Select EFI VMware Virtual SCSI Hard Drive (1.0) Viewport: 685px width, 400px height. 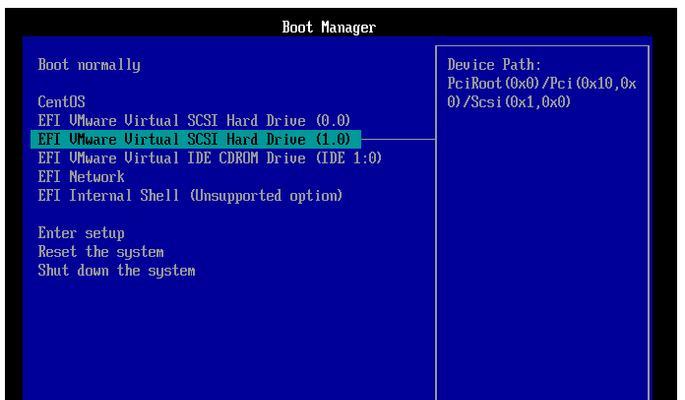pos(196,139)
